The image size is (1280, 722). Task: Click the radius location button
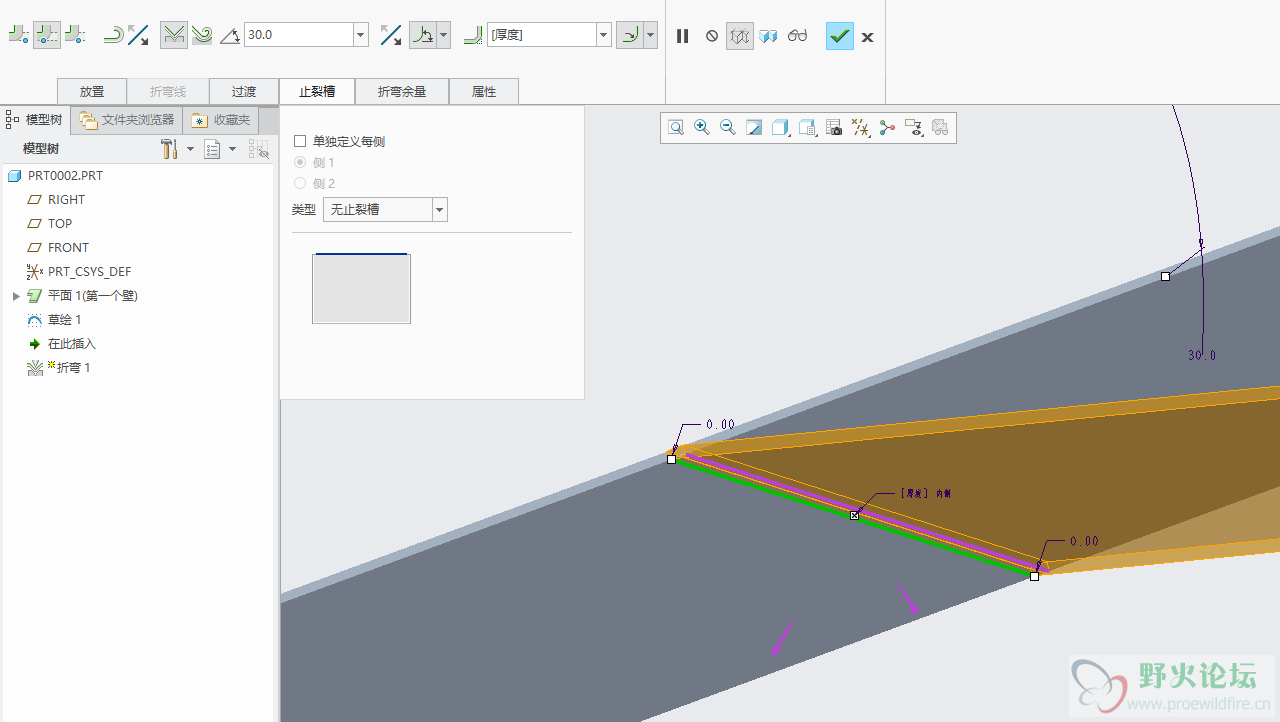point(630,35)
